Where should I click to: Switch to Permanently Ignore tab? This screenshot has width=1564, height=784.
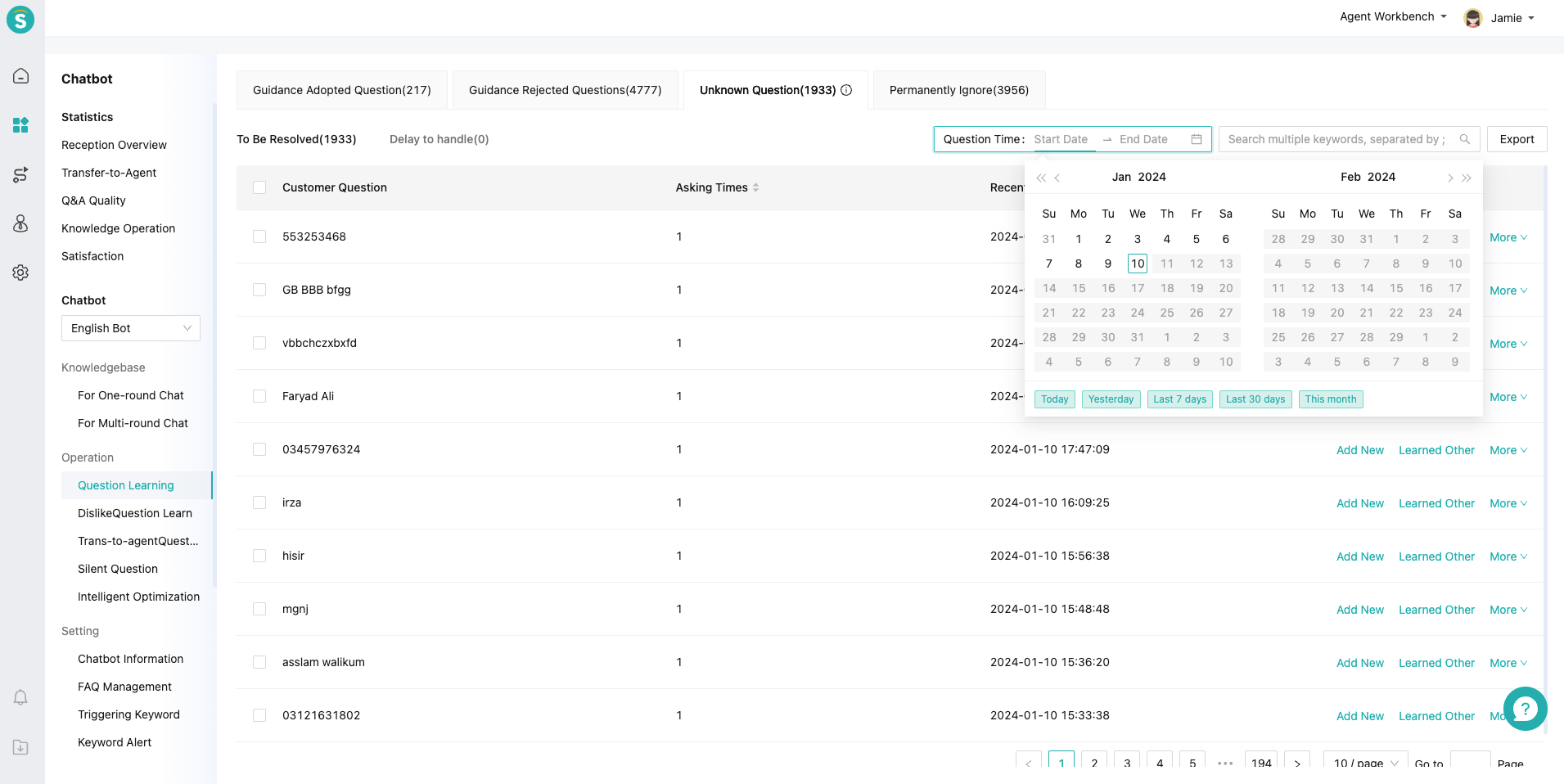[x=959, y=90]
